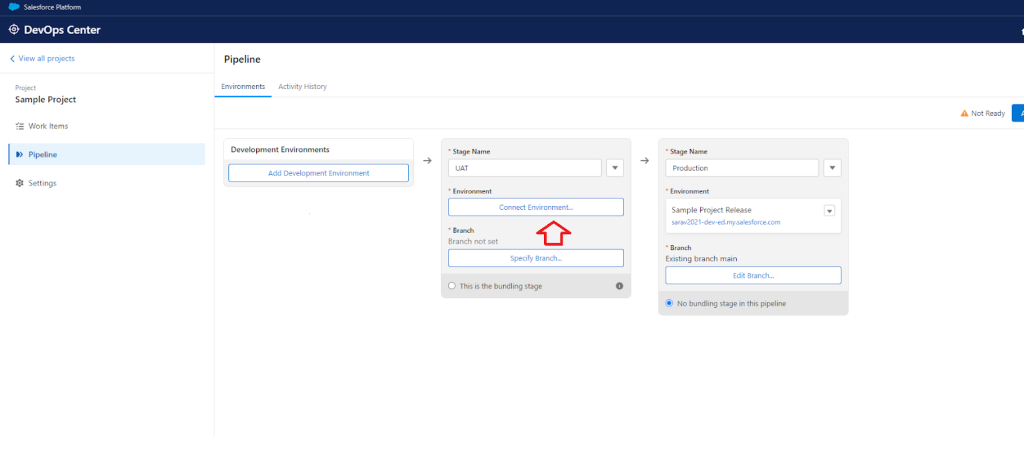Click the Pipeline page heading
Viewport: 1024px width, 451px height.
click(242, 59)
